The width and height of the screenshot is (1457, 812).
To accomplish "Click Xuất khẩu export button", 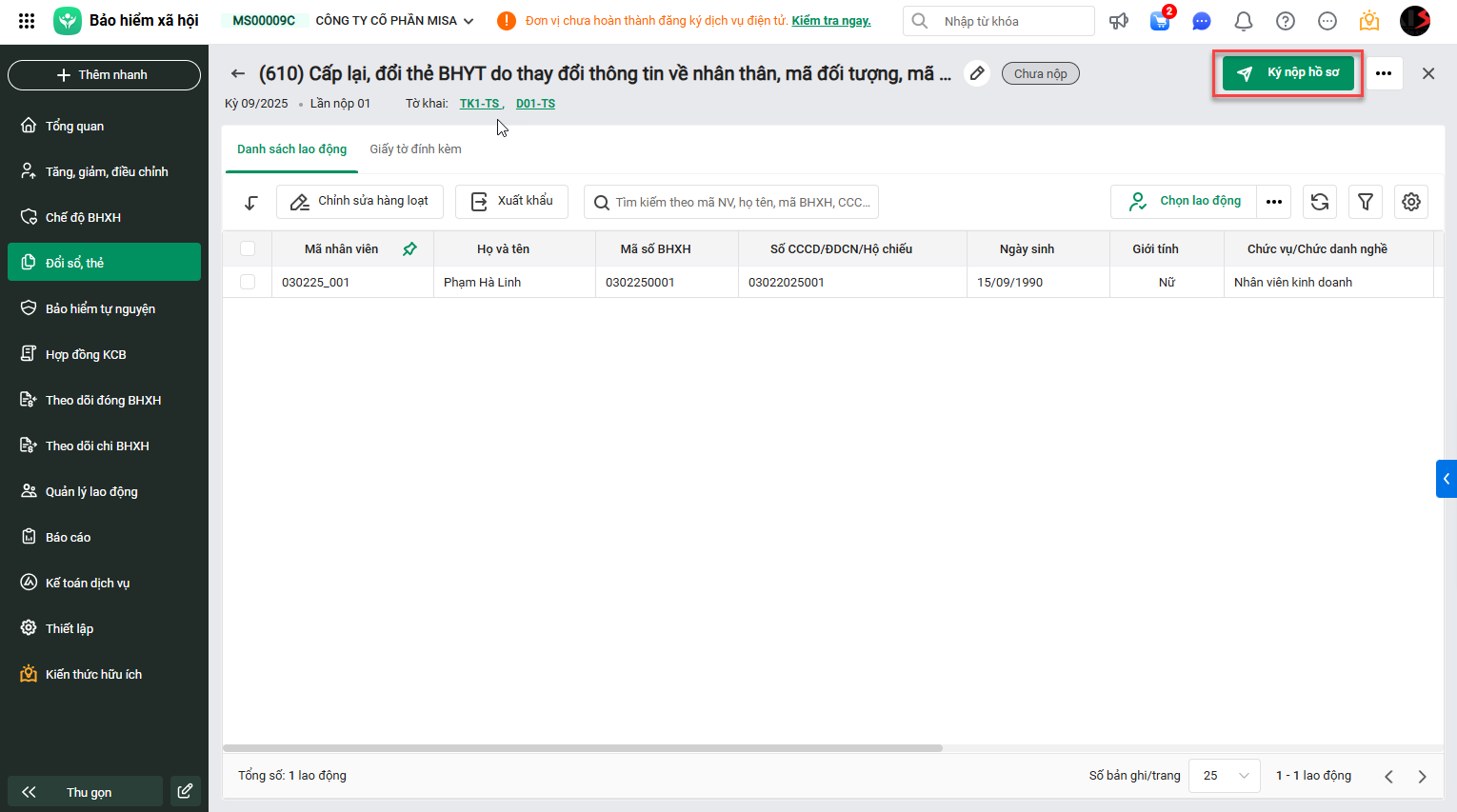I will coord(512,202).
